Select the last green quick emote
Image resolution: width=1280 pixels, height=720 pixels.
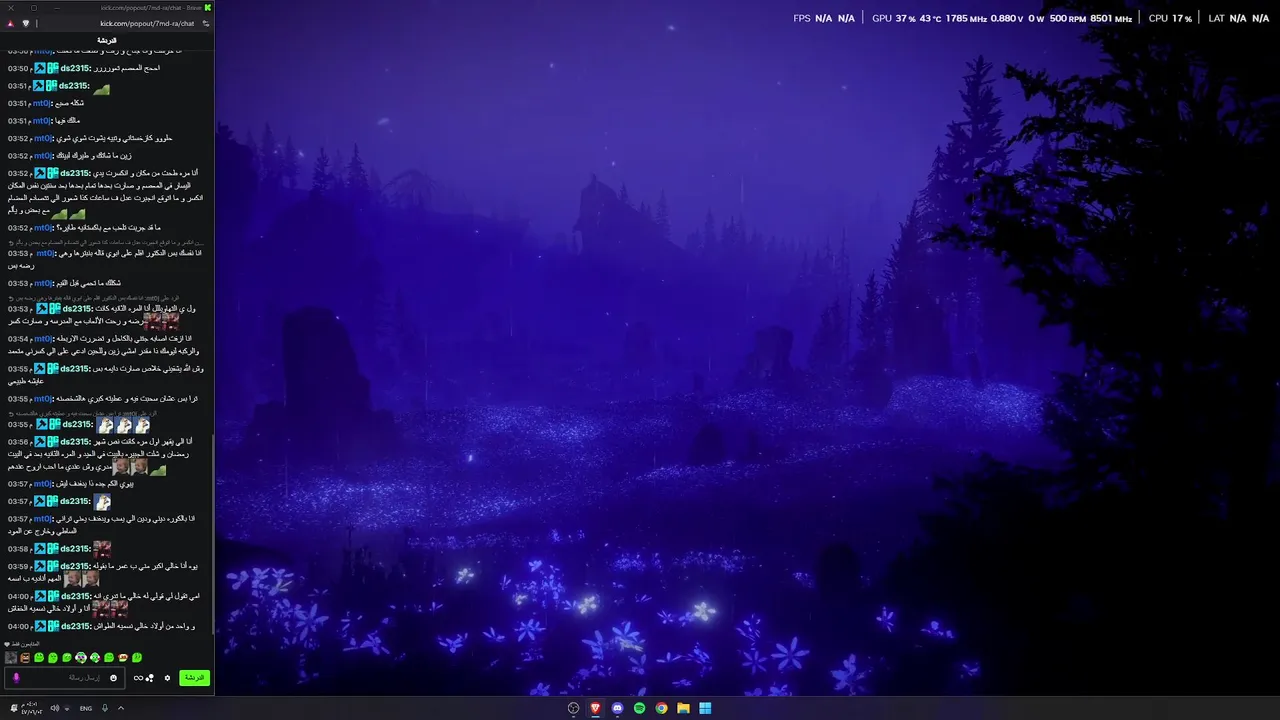[137, 658]
